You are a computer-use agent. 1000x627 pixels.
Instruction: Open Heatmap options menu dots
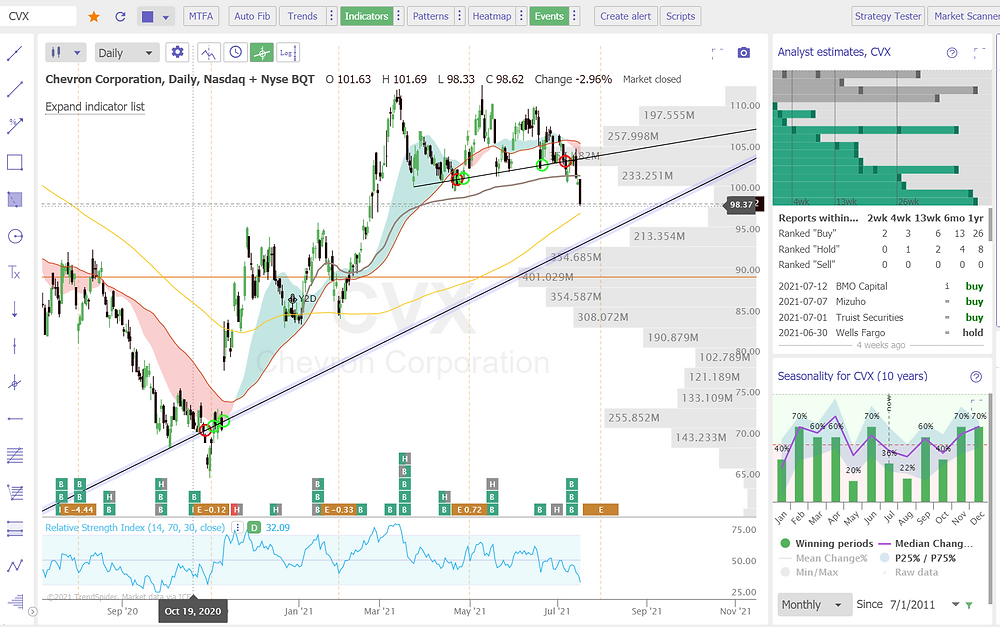[522, 17]
